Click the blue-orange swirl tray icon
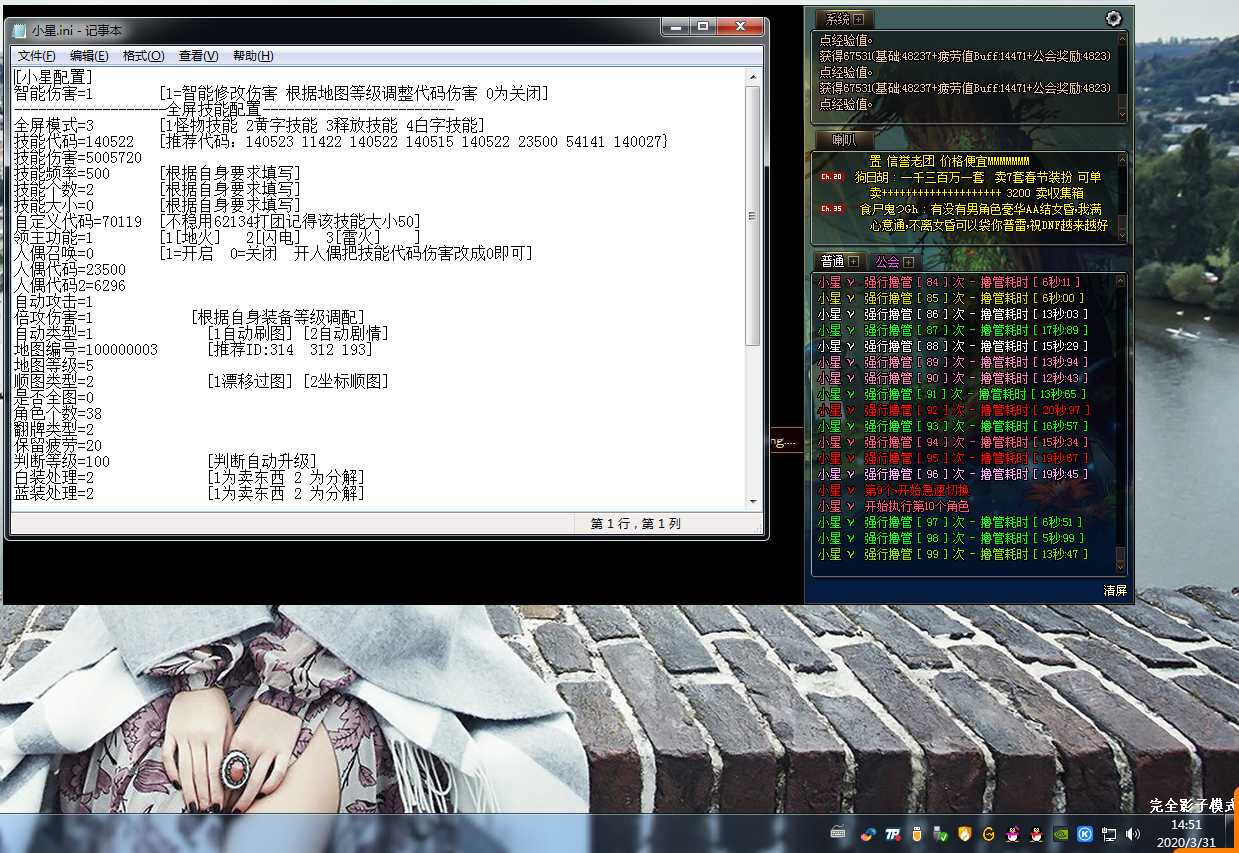The height and width of the screenshot is (853, 1239). (x=868, y=833)
